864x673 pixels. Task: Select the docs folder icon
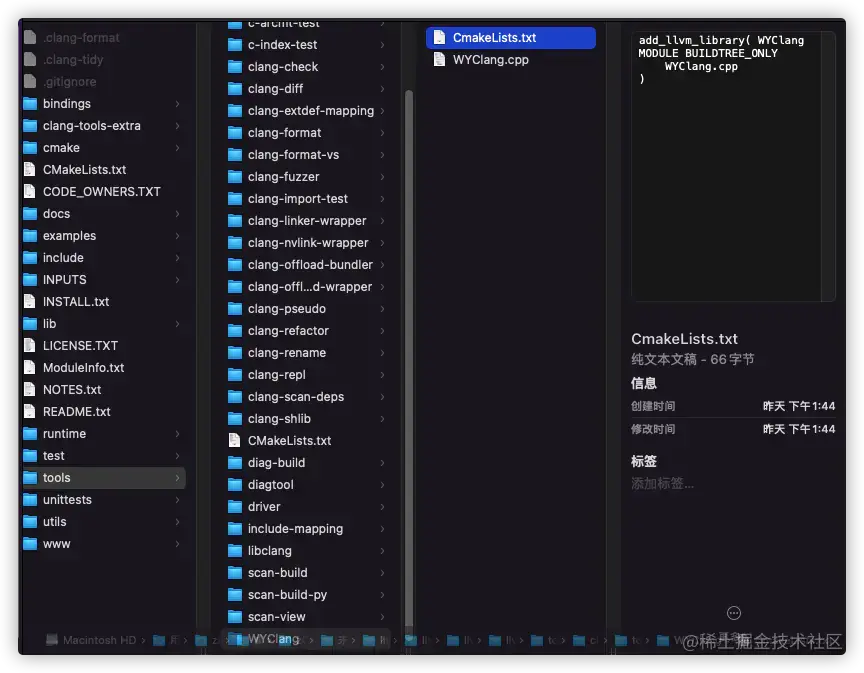click(x=31, y=213)
